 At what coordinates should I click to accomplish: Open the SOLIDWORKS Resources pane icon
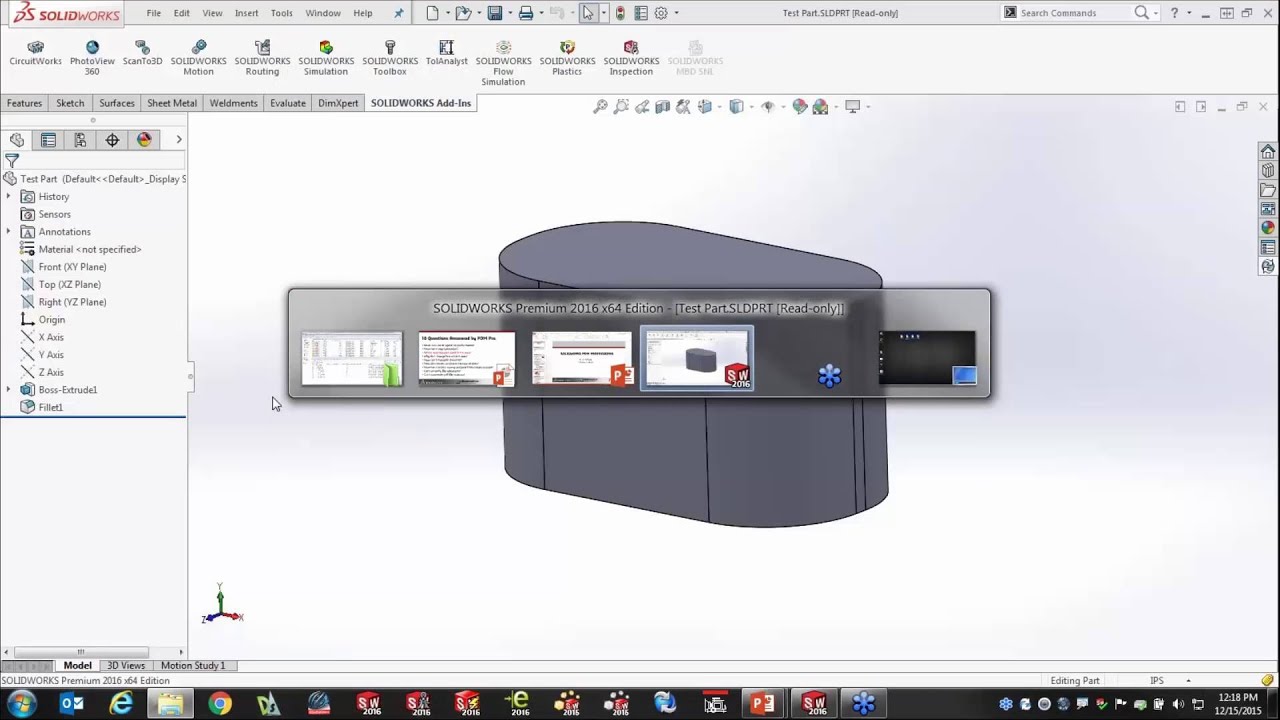(x=1268, y=152)
